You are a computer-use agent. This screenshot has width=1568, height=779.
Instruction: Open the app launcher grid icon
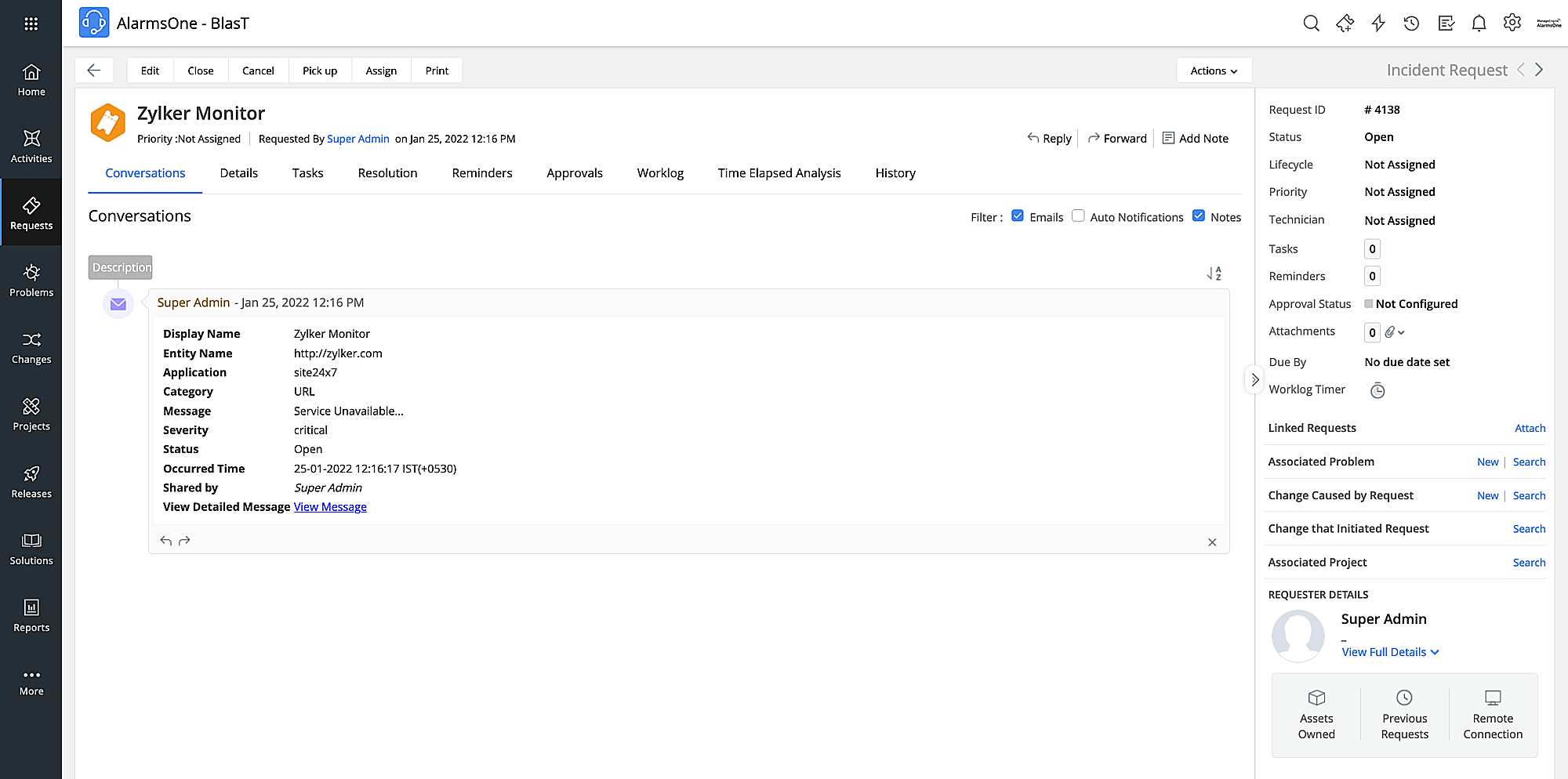tap(31, 24)
